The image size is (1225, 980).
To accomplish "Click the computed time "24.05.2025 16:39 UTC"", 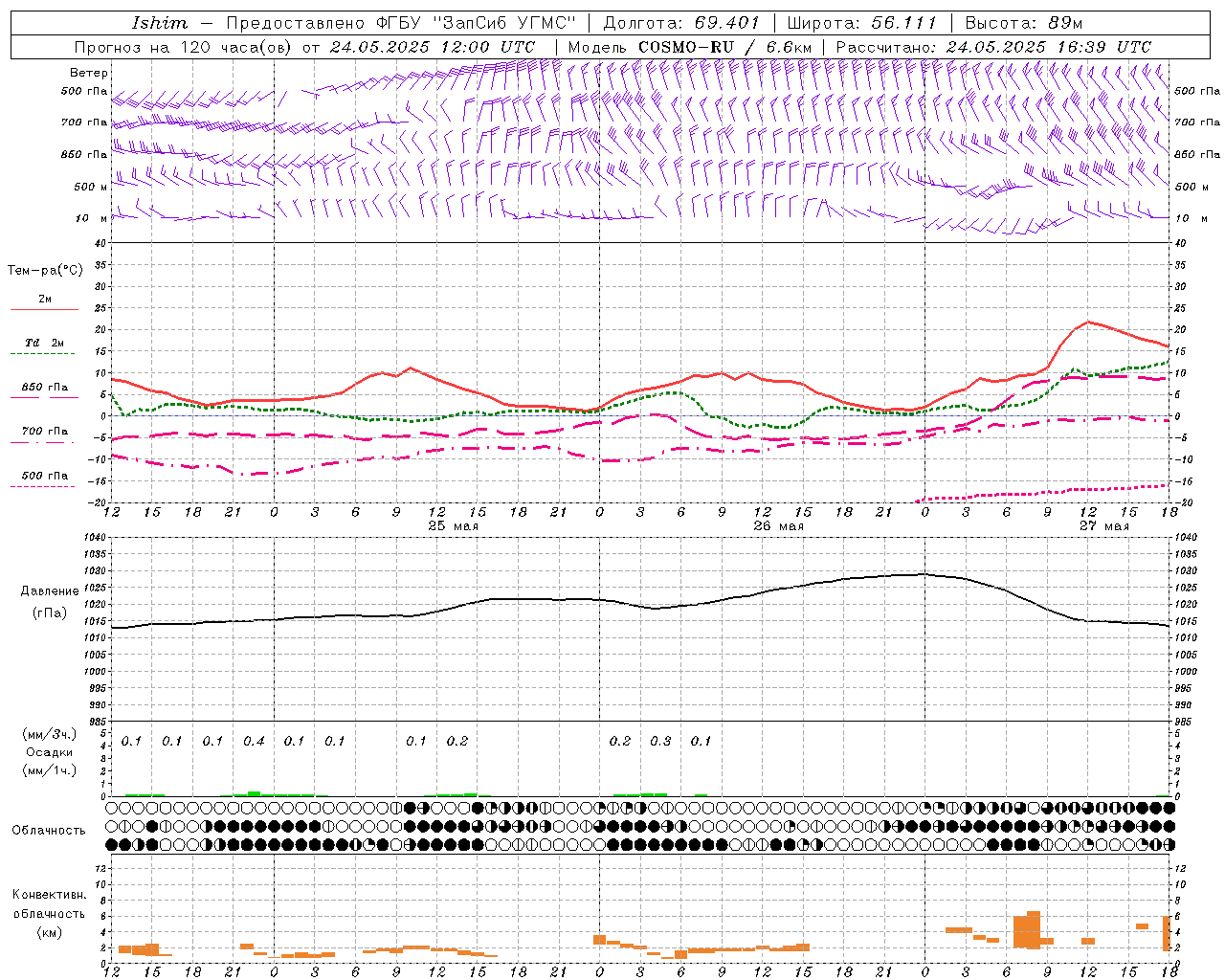I will click(1049, 47).
